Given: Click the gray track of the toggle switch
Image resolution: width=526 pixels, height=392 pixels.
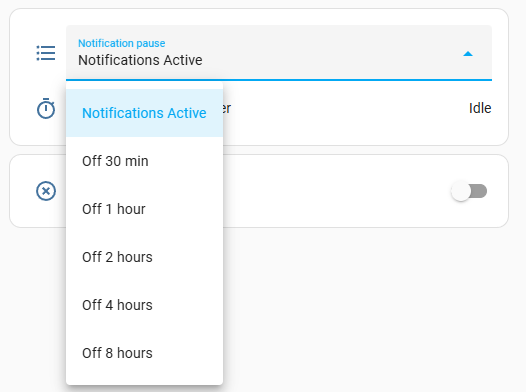Looking at the screenshot, I should [x=480, y=191].
